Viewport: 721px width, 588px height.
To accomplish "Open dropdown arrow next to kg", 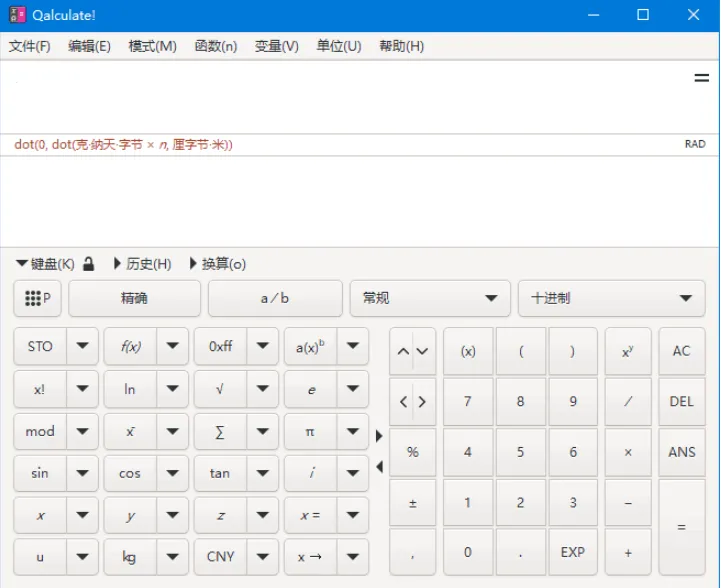I will click(172, 557).
